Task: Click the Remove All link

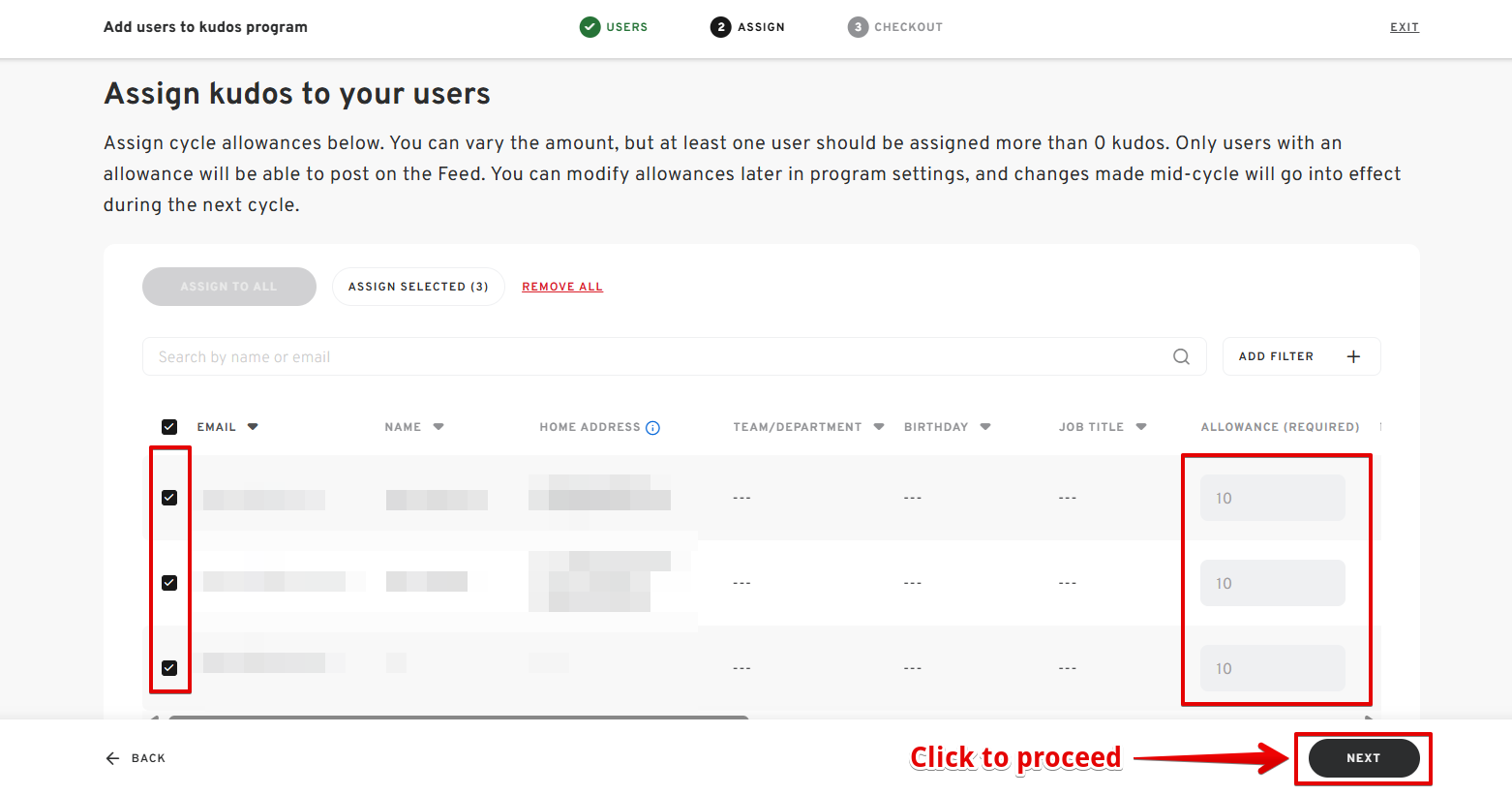Action: [x=562, y=287]
